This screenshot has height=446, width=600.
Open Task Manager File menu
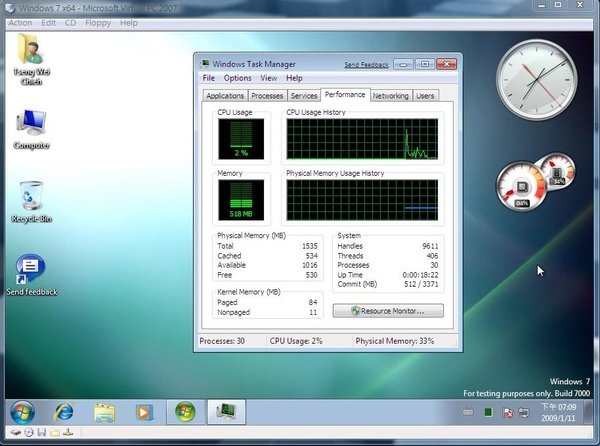tap(209, 78)
